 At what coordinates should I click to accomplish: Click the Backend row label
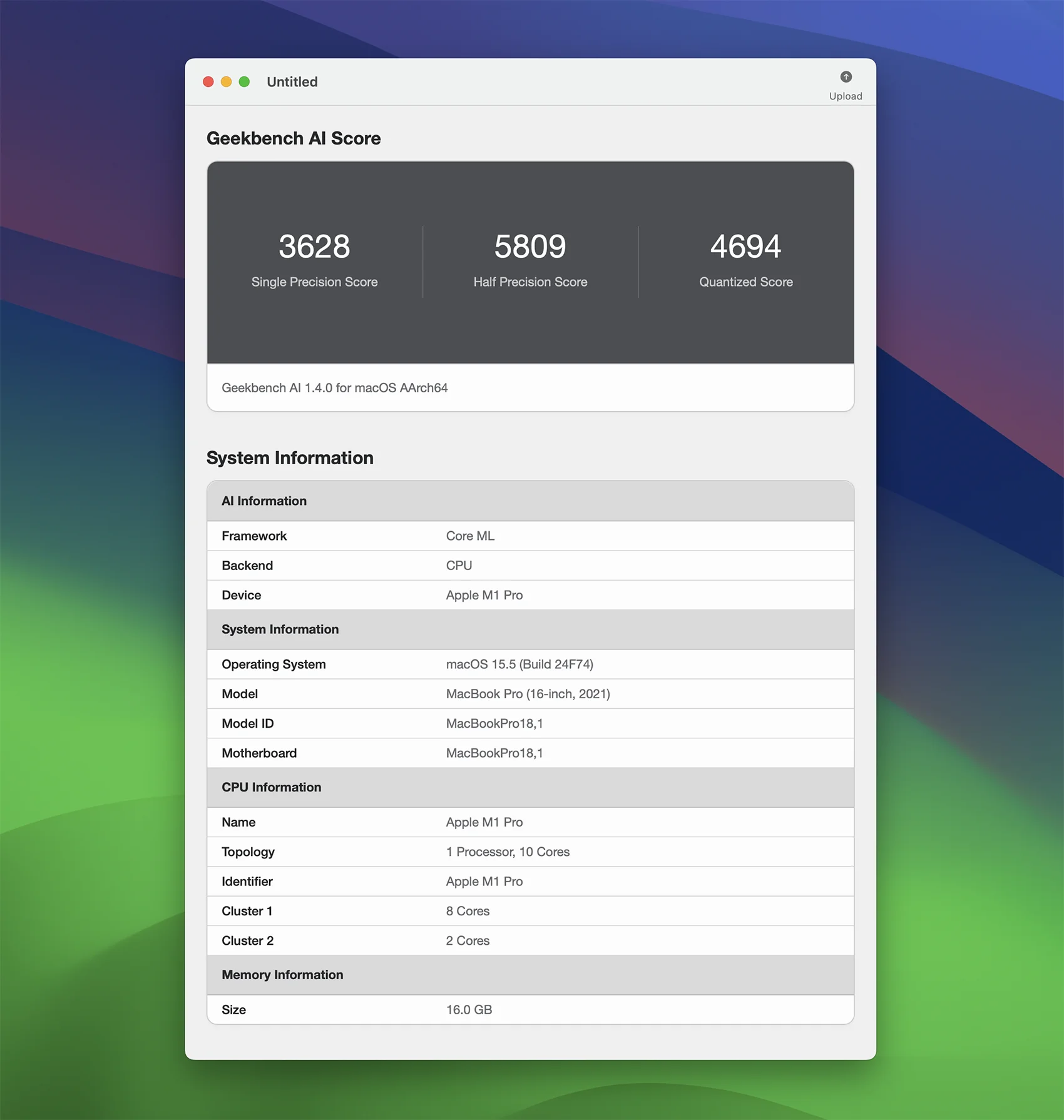pos(247,566)
